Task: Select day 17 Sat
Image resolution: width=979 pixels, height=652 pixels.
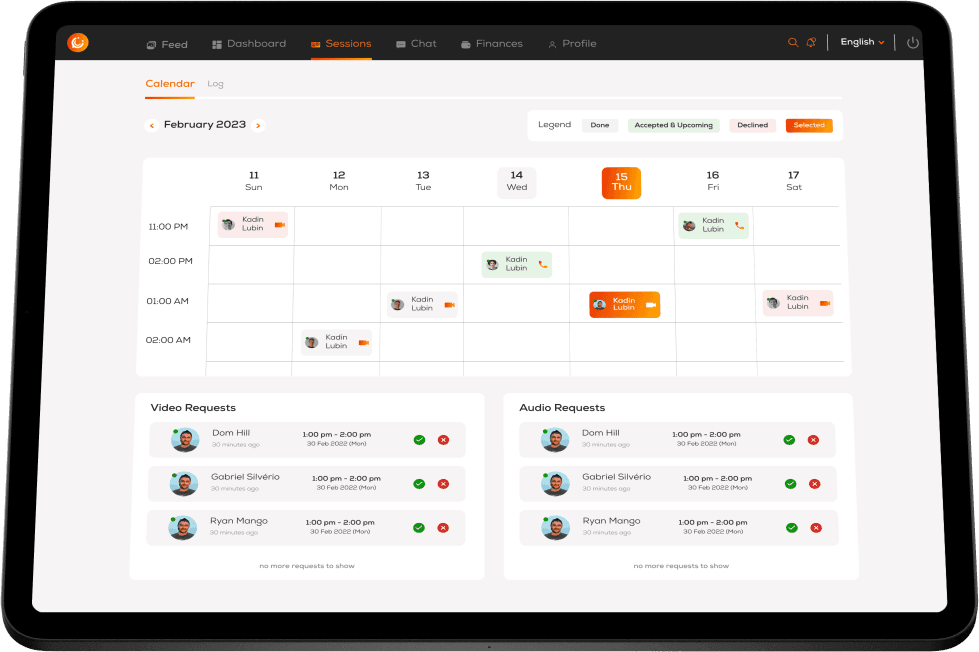Action: coord(794,181)
